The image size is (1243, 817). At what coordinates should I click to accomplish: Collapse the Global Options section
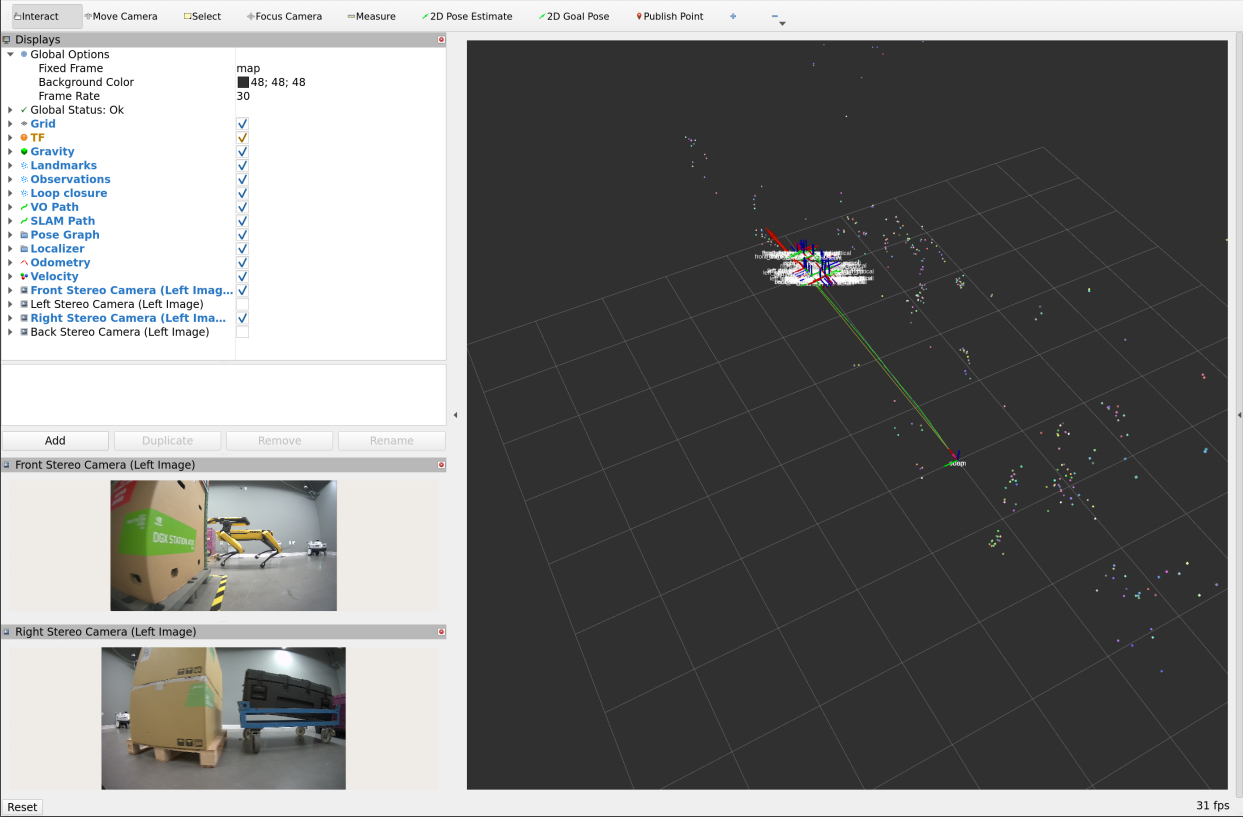click(x=10, y=55)
